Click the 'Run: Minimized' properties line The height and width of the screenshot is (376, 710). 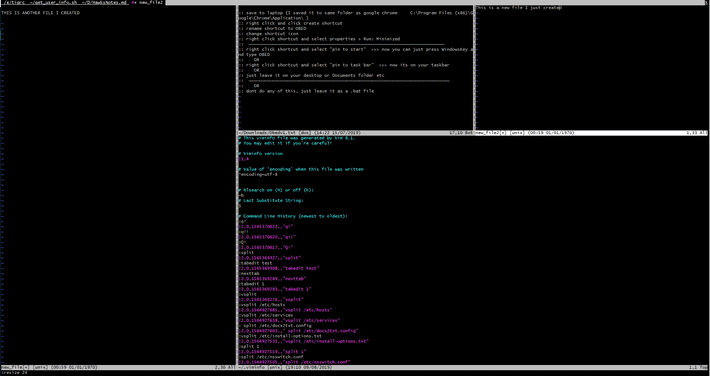(319, 39)
